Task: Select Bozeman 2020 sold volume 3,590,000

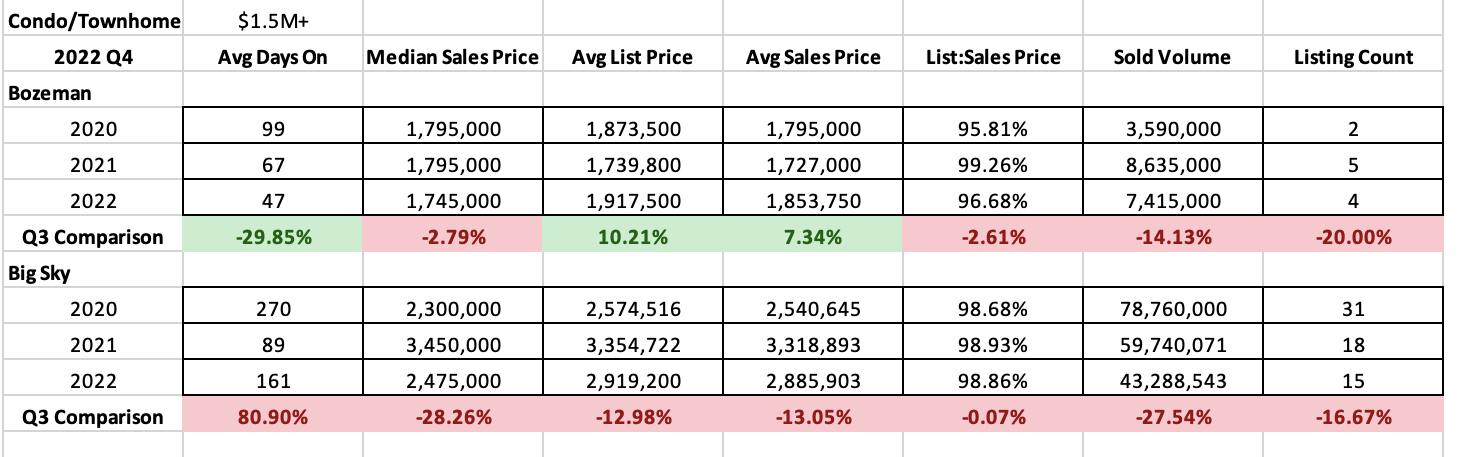Action: click(1173, 128)
